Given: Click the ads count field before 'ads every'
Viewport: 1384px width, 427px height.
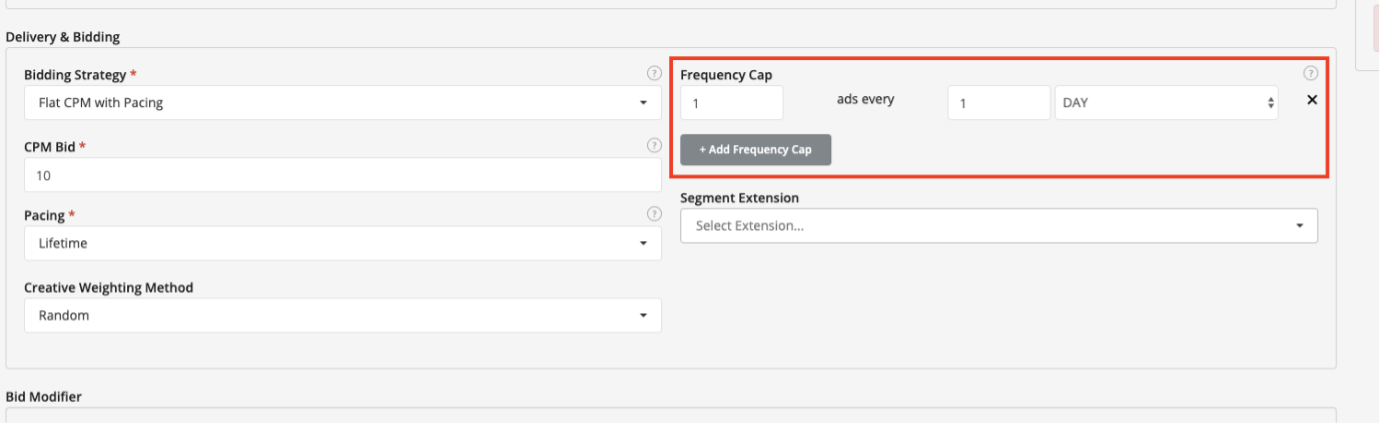Looking at the screenshot, I should [732, 102].
